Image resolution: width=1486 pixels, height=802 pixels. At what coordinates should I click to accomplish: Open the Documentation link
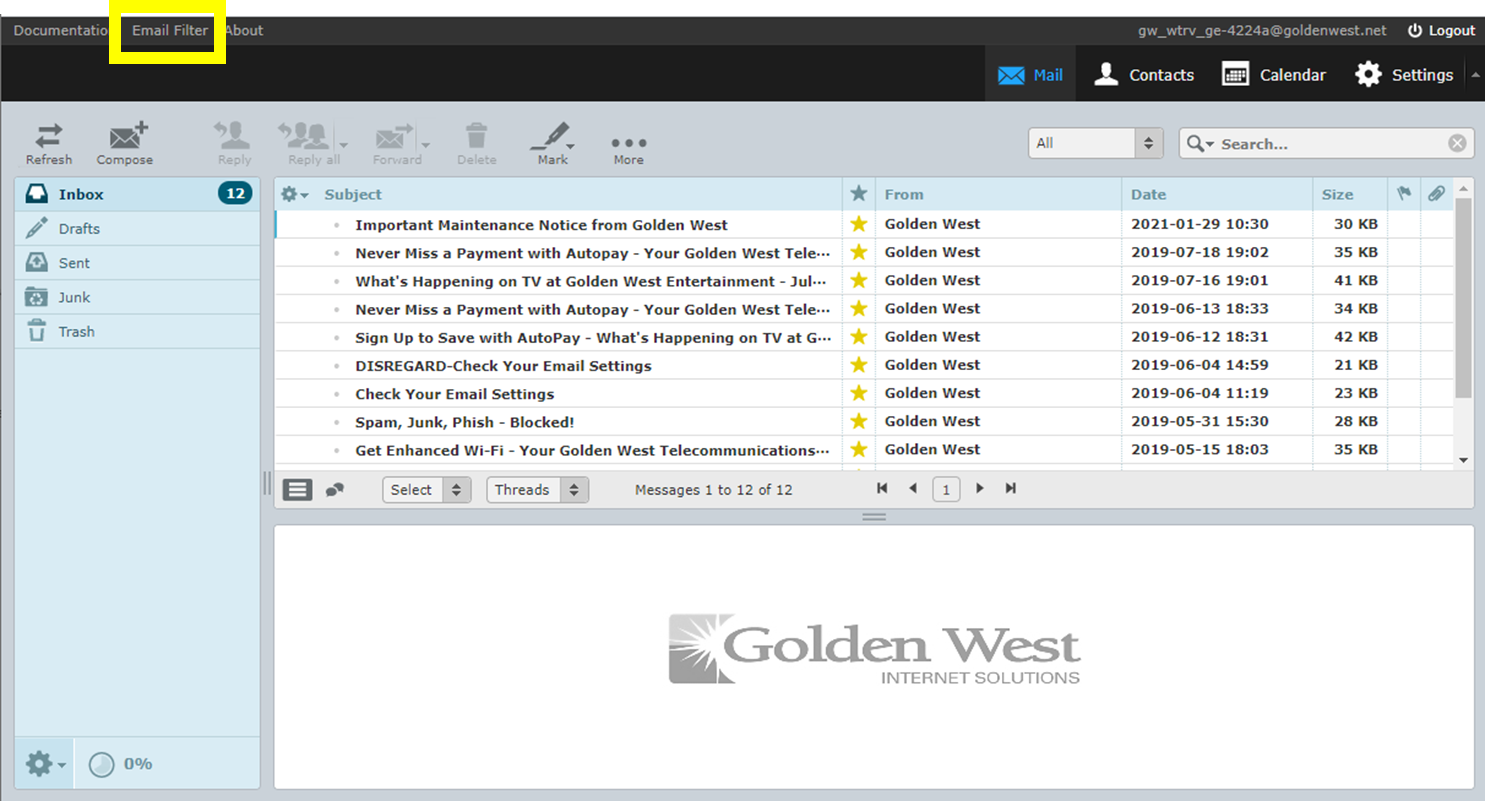tap(57, 30)
